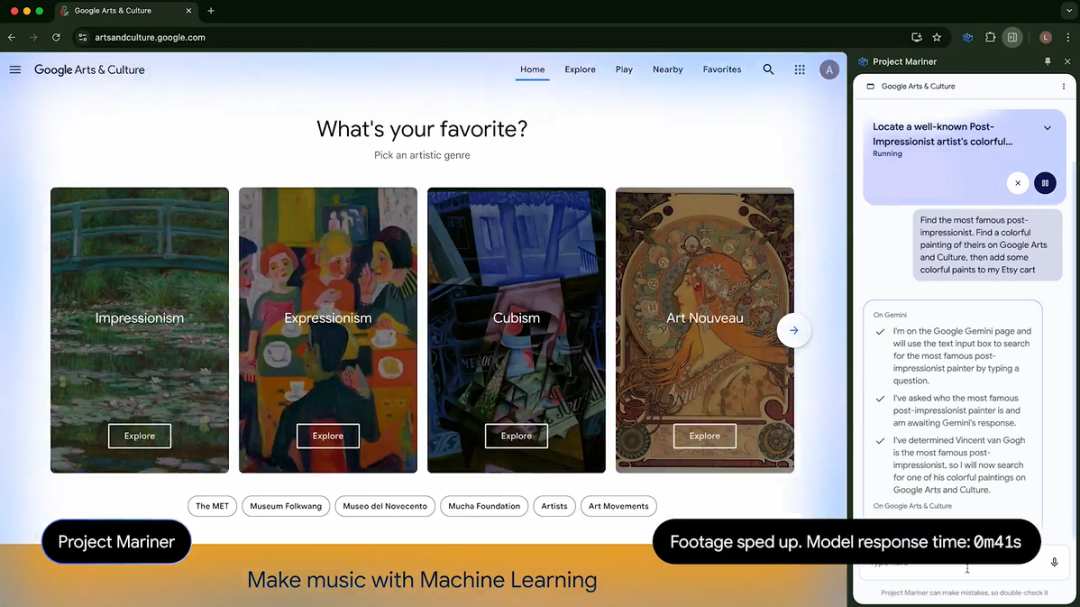This screenshot has height=607, width=1080.
Task: Collapse the running task card chevron
Action: 1048,127
